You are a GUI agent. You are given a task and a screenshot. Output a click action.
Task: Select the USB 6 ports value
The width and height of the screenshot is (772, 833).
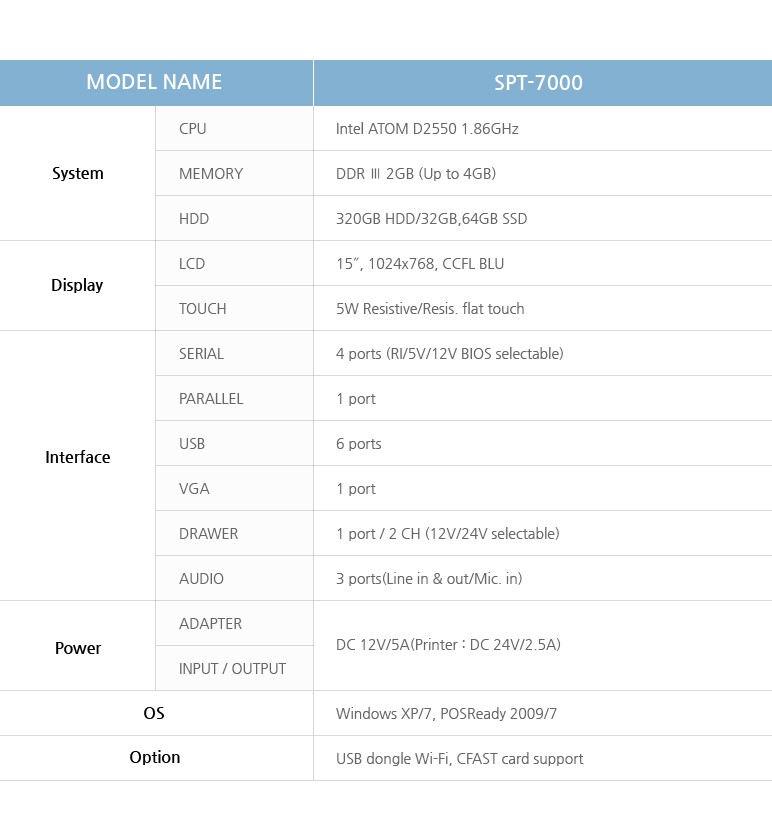coord(359,444)
